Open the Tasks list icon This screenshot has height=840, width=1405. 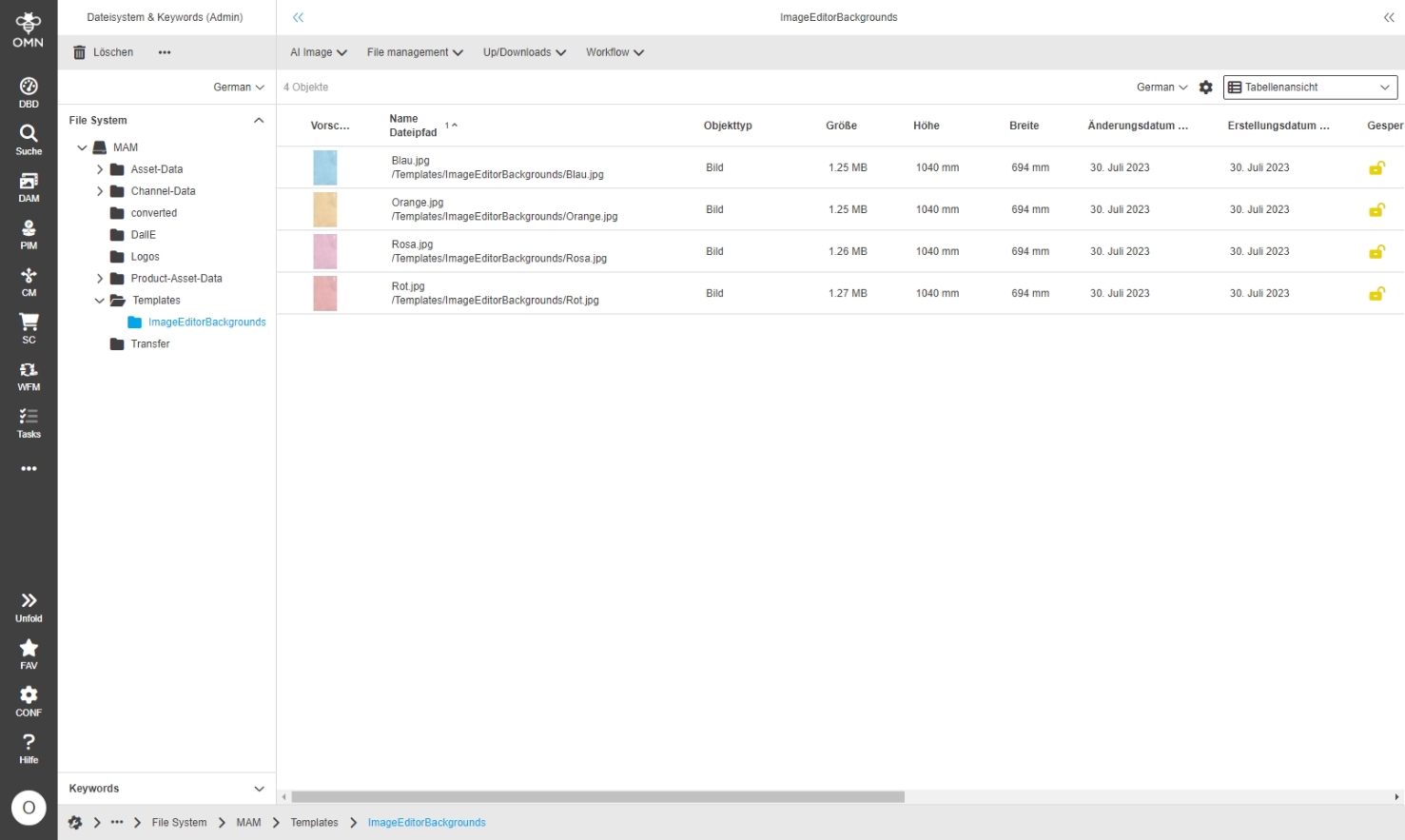pos(29,422)
